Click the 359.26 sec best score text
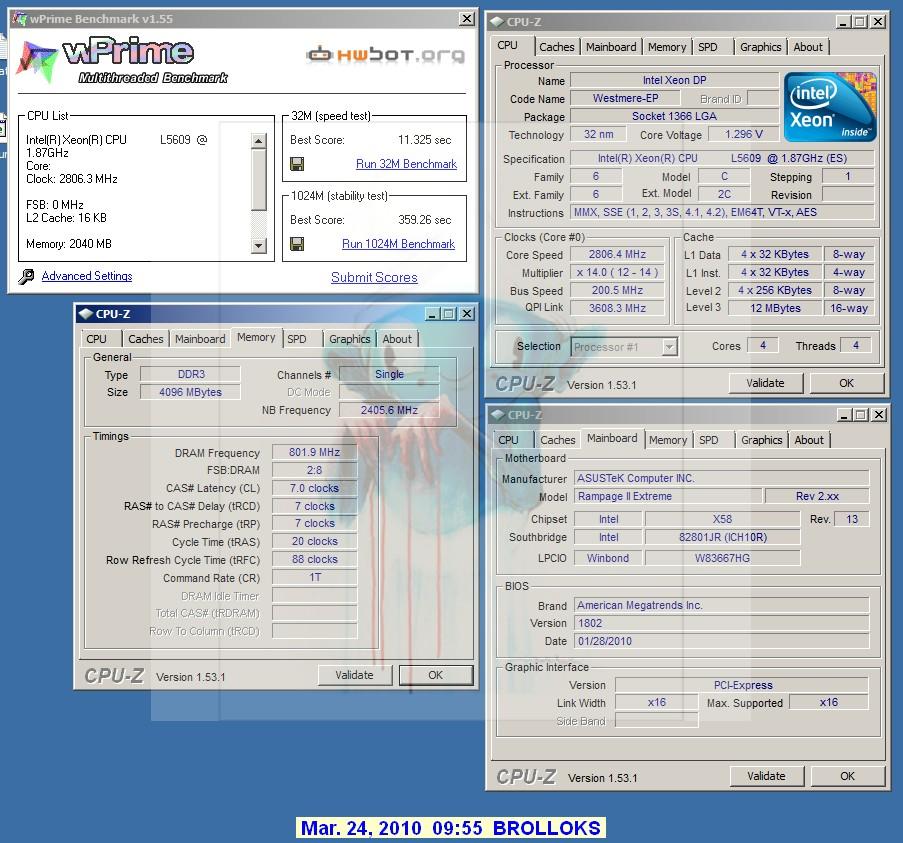The height and width of the screenshot is (843, 903). [x=424, y=220]
